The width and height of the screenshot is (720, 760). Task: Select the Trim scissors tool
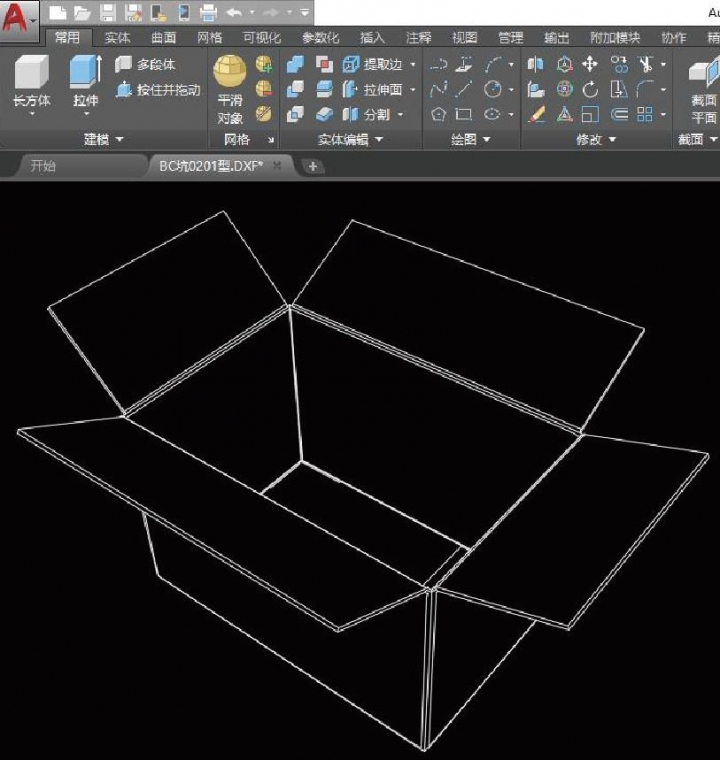coord(646,64)
